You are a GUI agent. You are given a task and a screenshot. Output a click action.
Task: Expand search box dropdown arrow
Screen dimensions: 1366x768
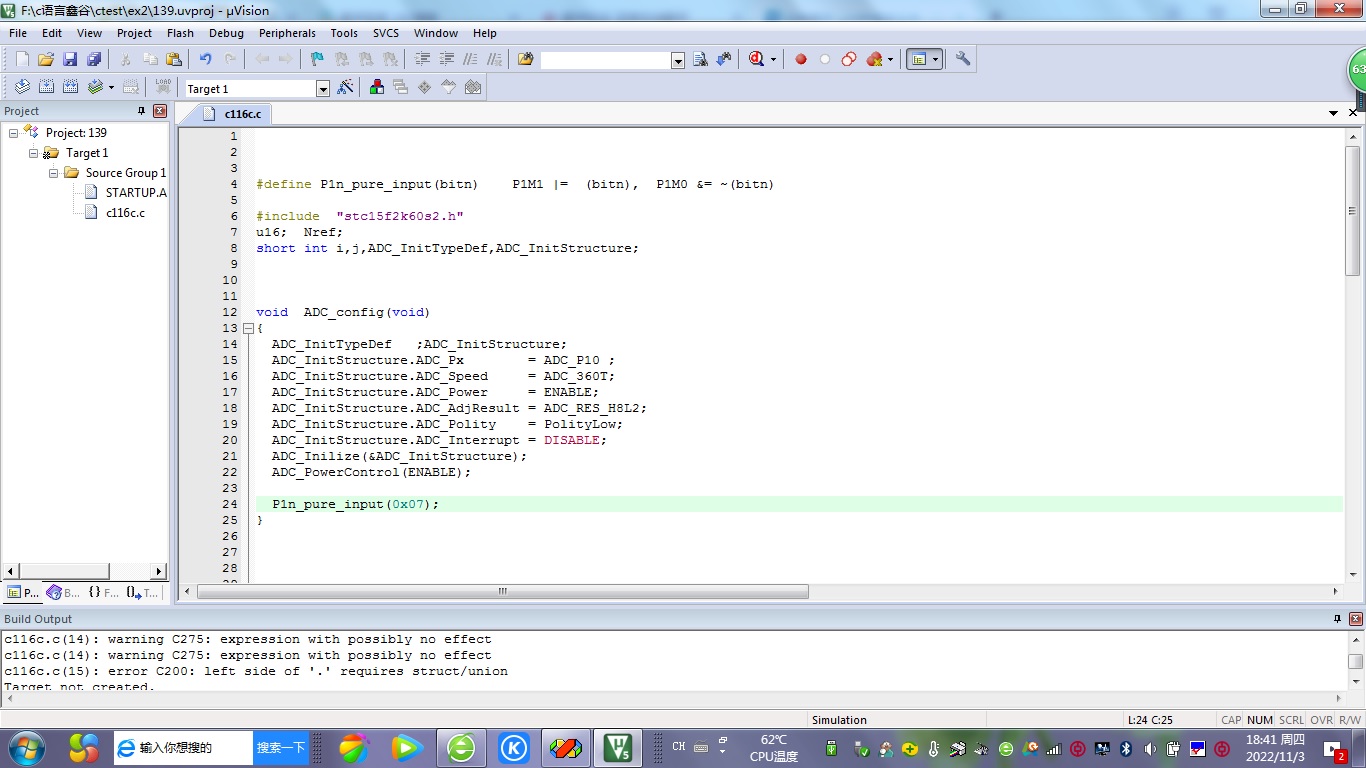click(678, 61)
